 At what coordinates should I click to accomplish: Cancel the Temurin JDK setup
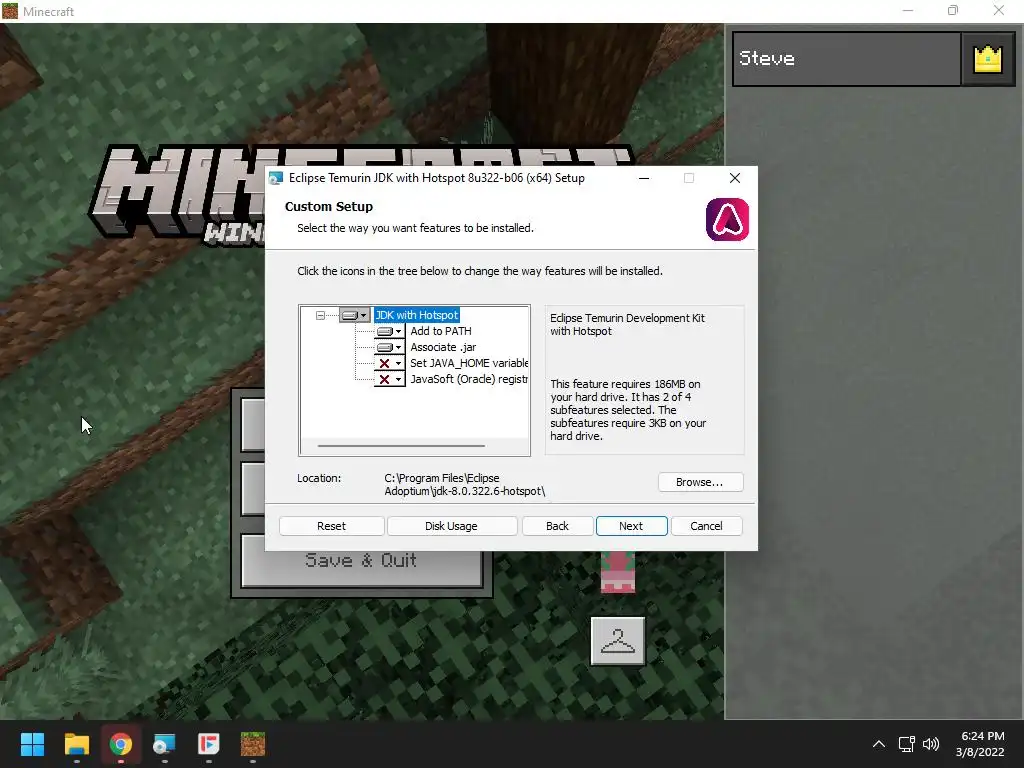click(707, 526)
